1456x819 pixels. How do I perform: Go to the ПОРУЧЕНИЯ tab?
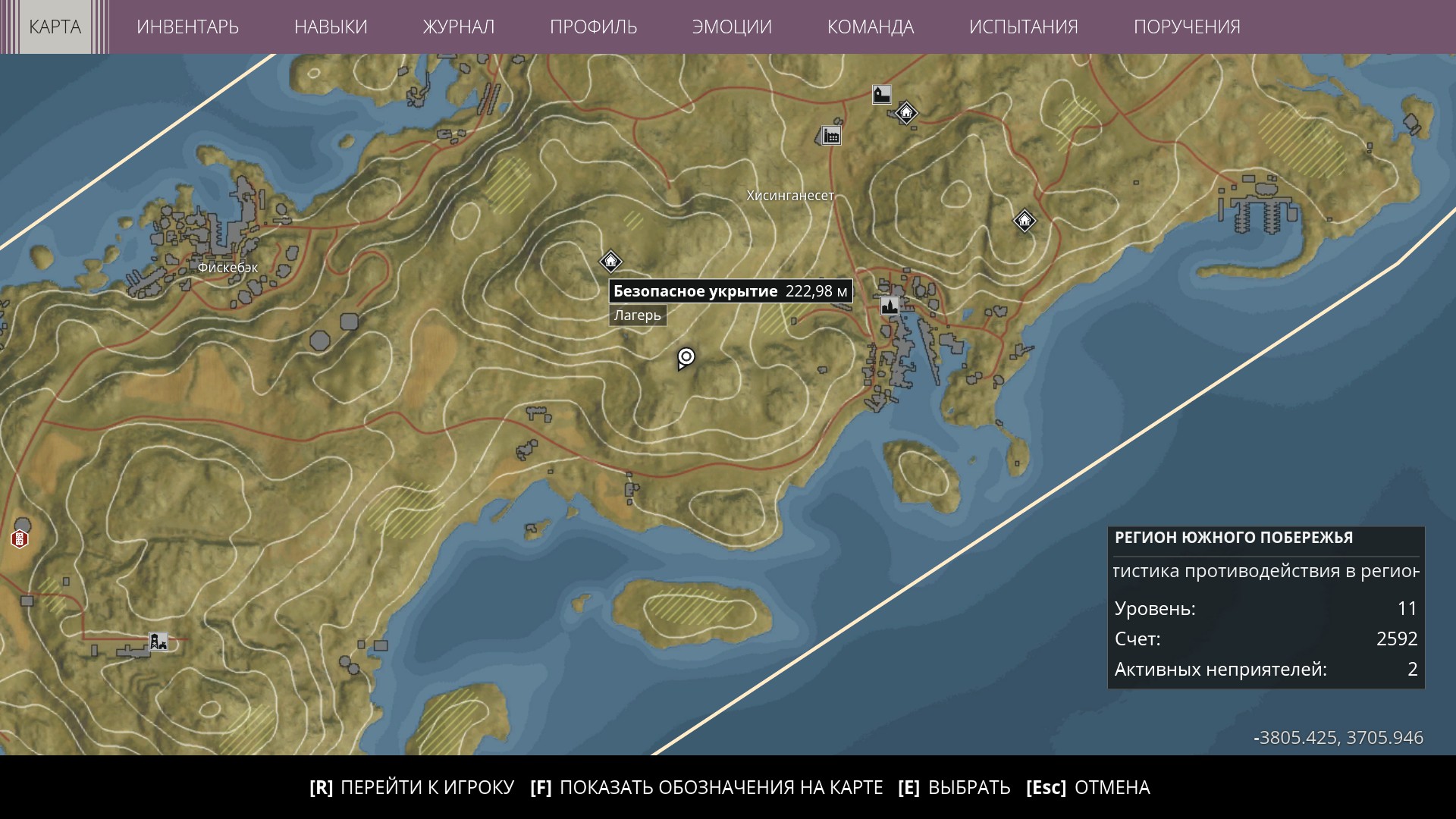(x=1187, y=27)
